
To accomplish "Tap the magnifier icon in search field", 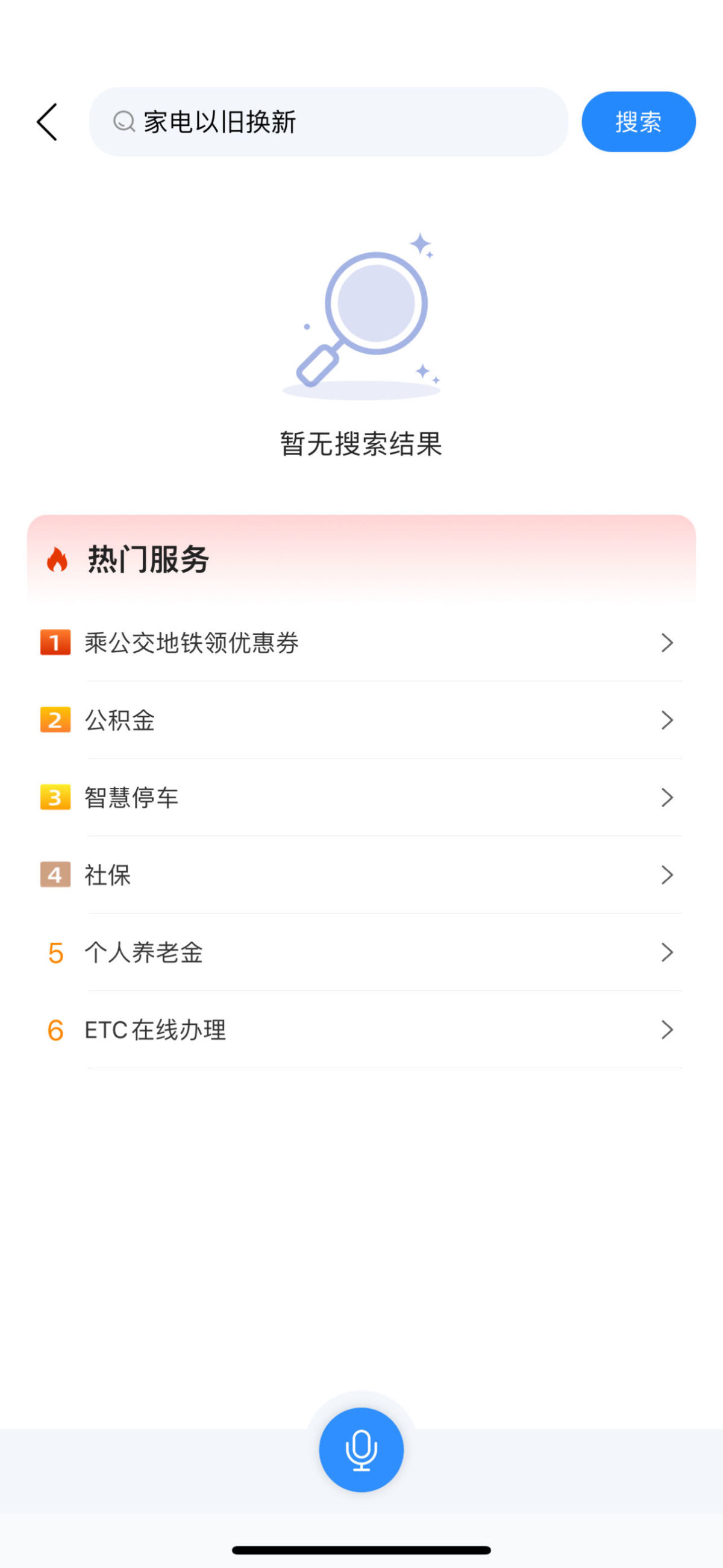I will coord(124,122).
